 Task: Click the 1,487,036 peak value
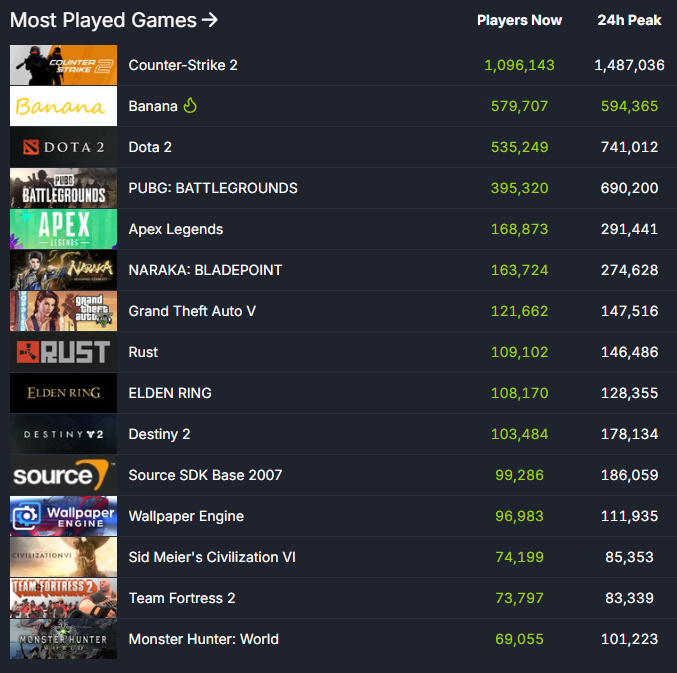point(629,65)
